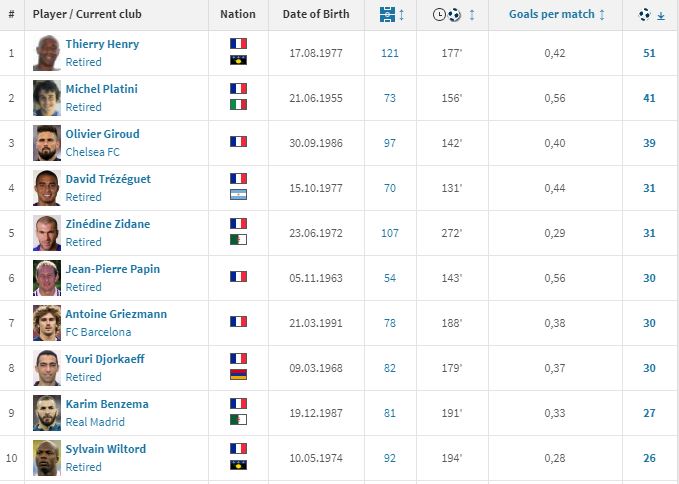Click Algeria flag in Zidane row

point(238,240)
